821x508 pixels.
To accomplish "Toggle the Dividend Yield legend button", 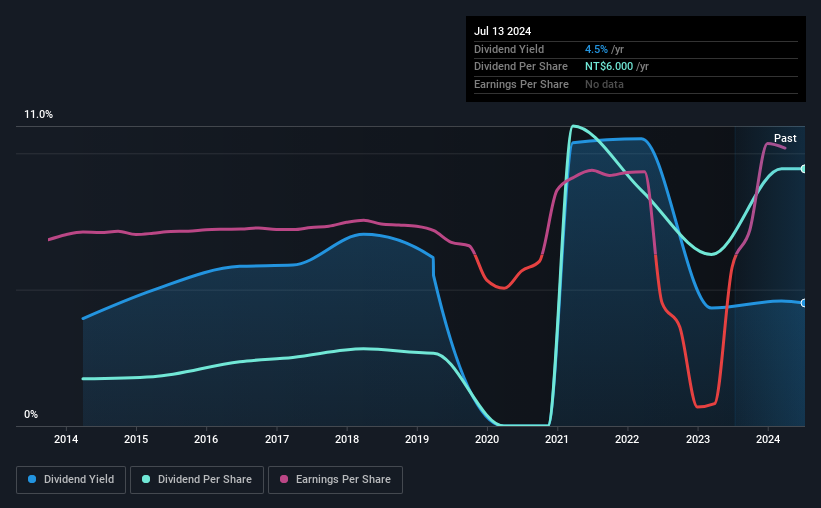I will 71,480.
